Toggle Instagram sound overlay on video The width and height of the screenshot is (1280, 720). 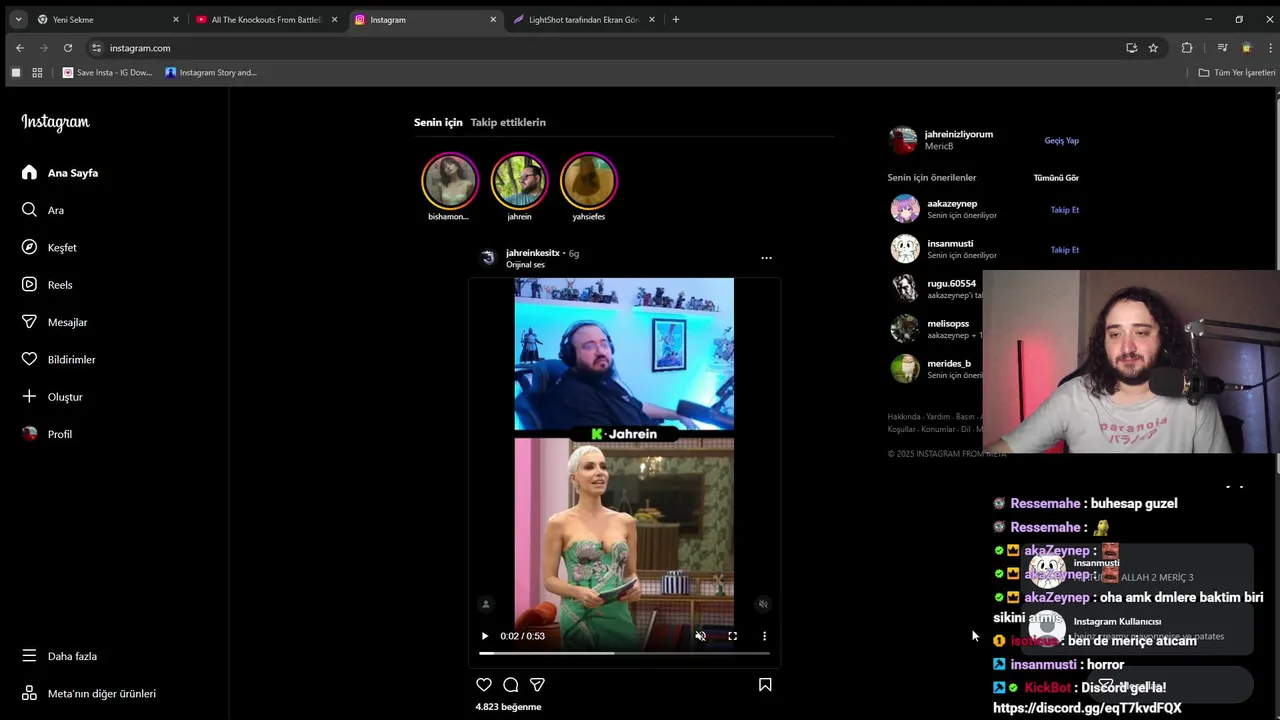(763, 604)
